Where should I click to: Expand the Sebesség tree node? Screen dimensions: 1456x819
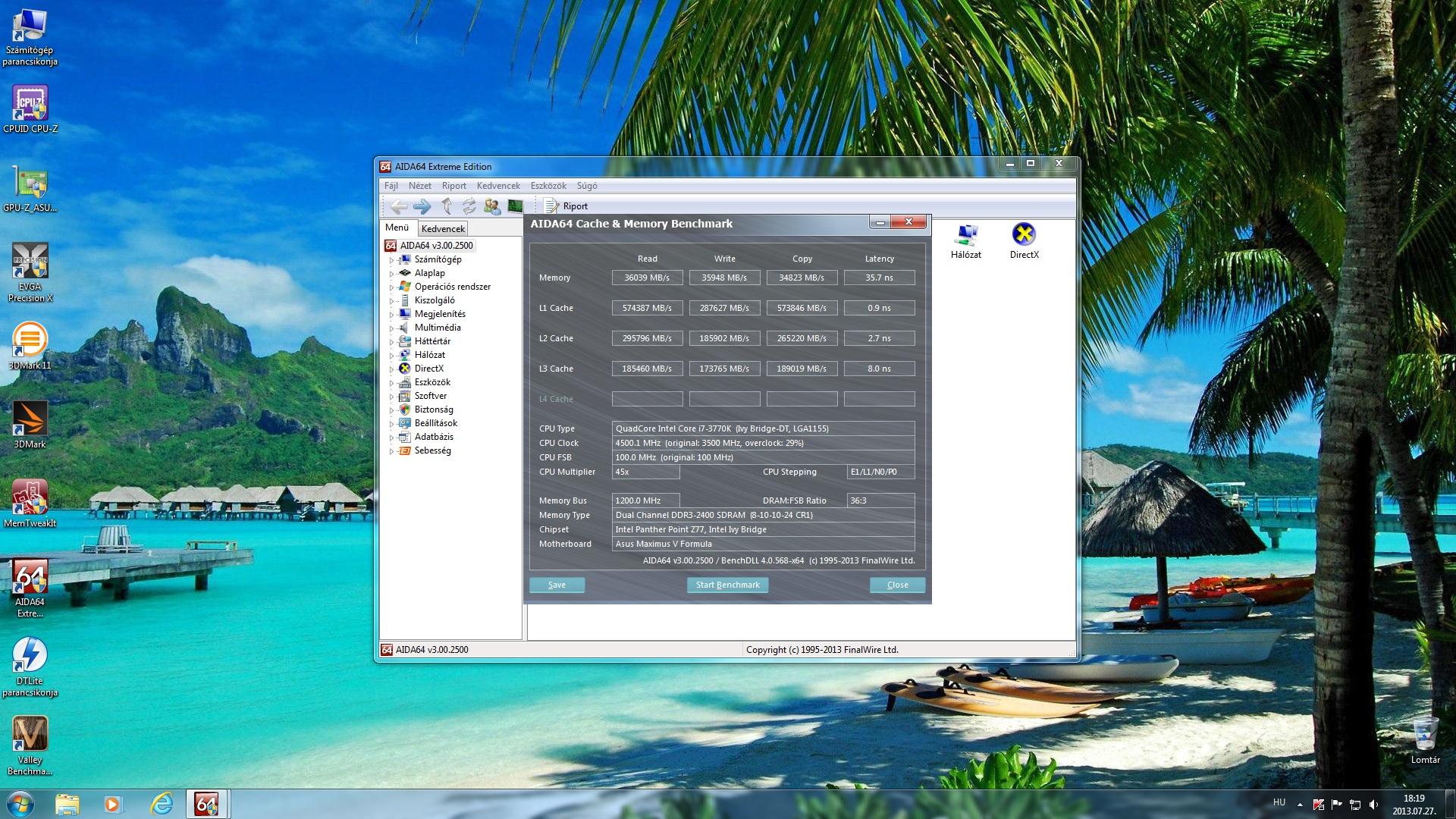click(392, 451)
